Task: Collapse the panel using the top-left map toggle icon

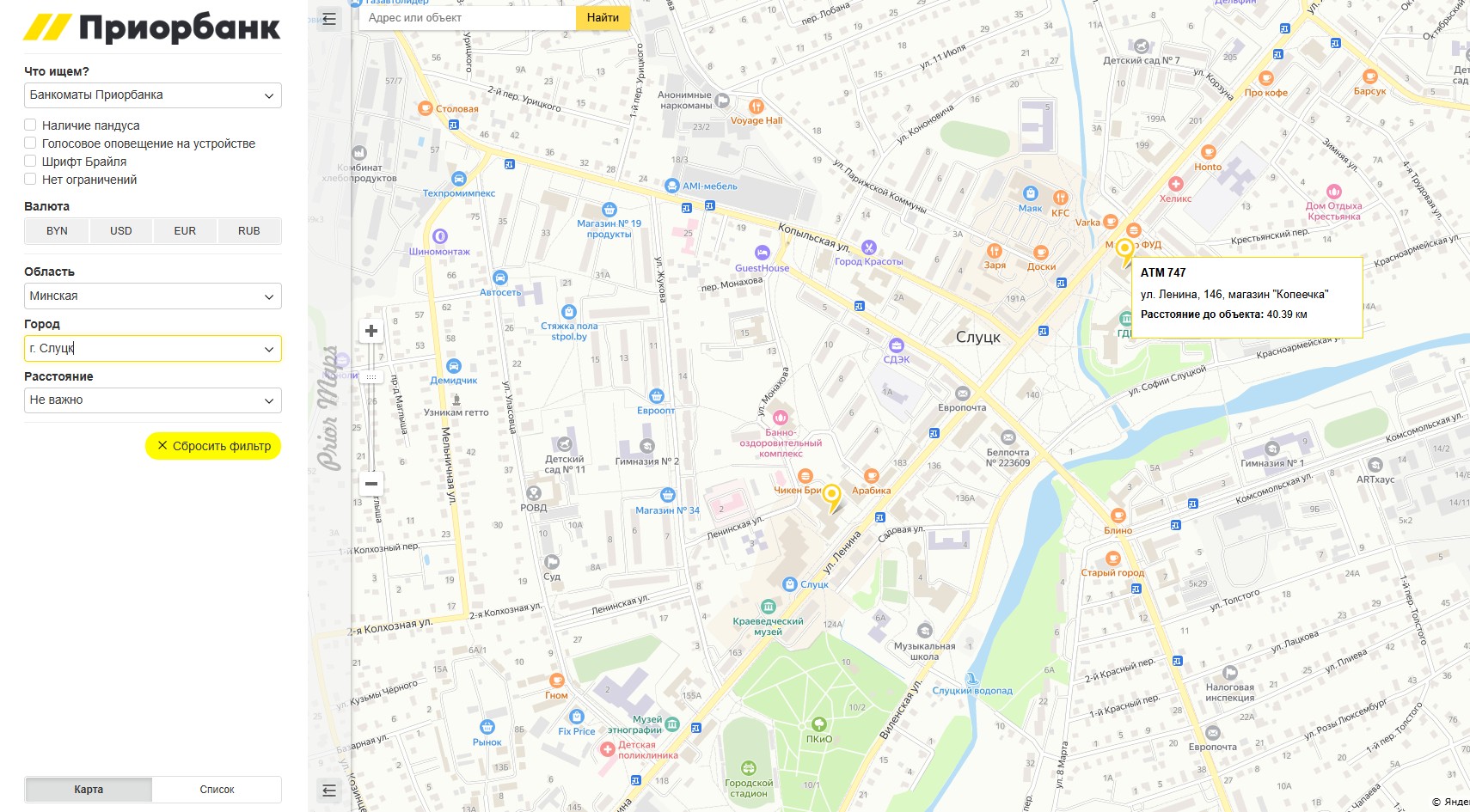Action: pyautogui.click(x=329, y=18)
